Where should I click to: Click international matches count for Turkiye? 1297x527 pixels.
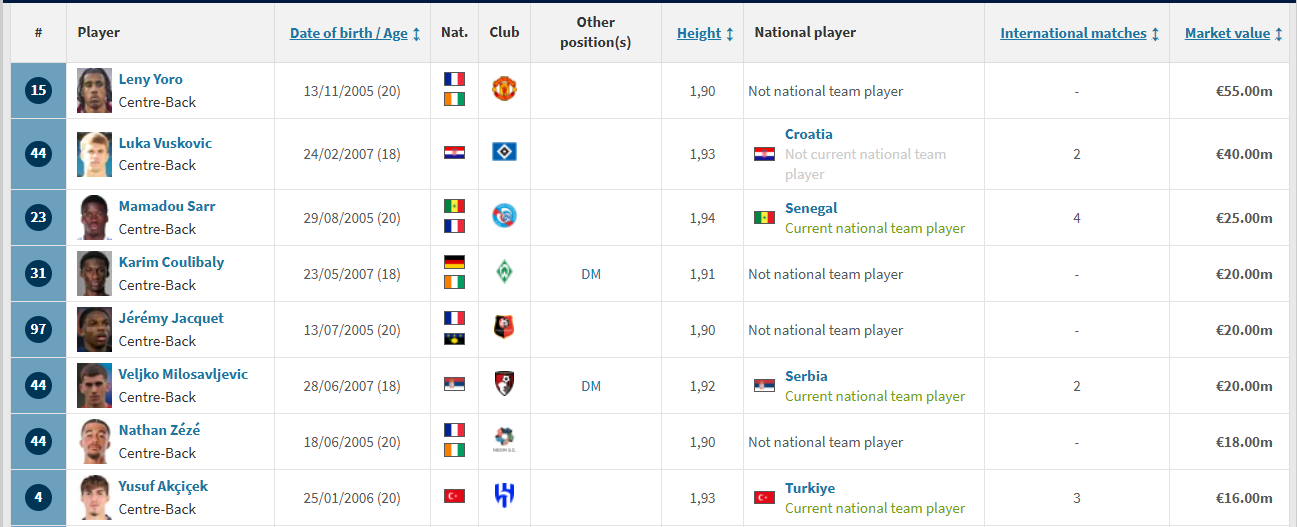[x=1076, y=497]
